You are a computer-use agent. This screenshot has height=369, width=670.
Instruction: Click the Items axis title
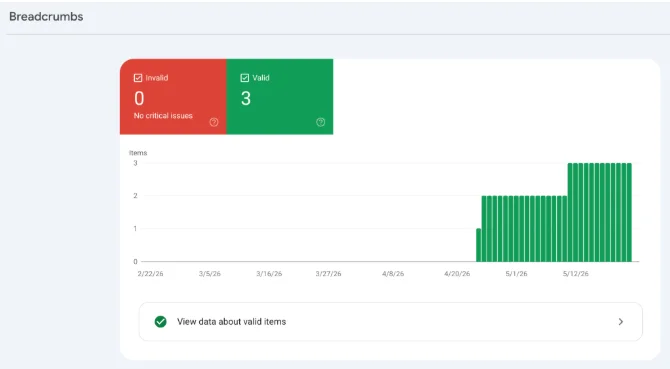click(138, 153)
